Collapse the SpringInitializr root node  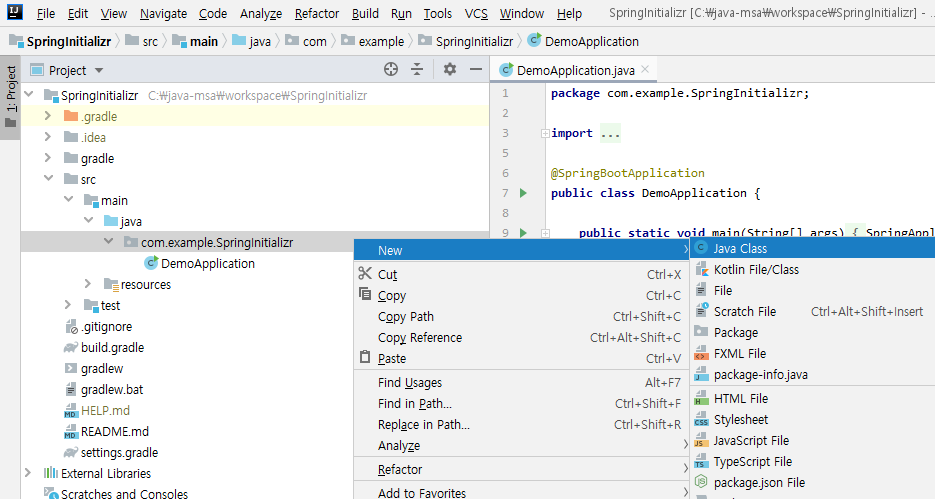tap(29, 94)
